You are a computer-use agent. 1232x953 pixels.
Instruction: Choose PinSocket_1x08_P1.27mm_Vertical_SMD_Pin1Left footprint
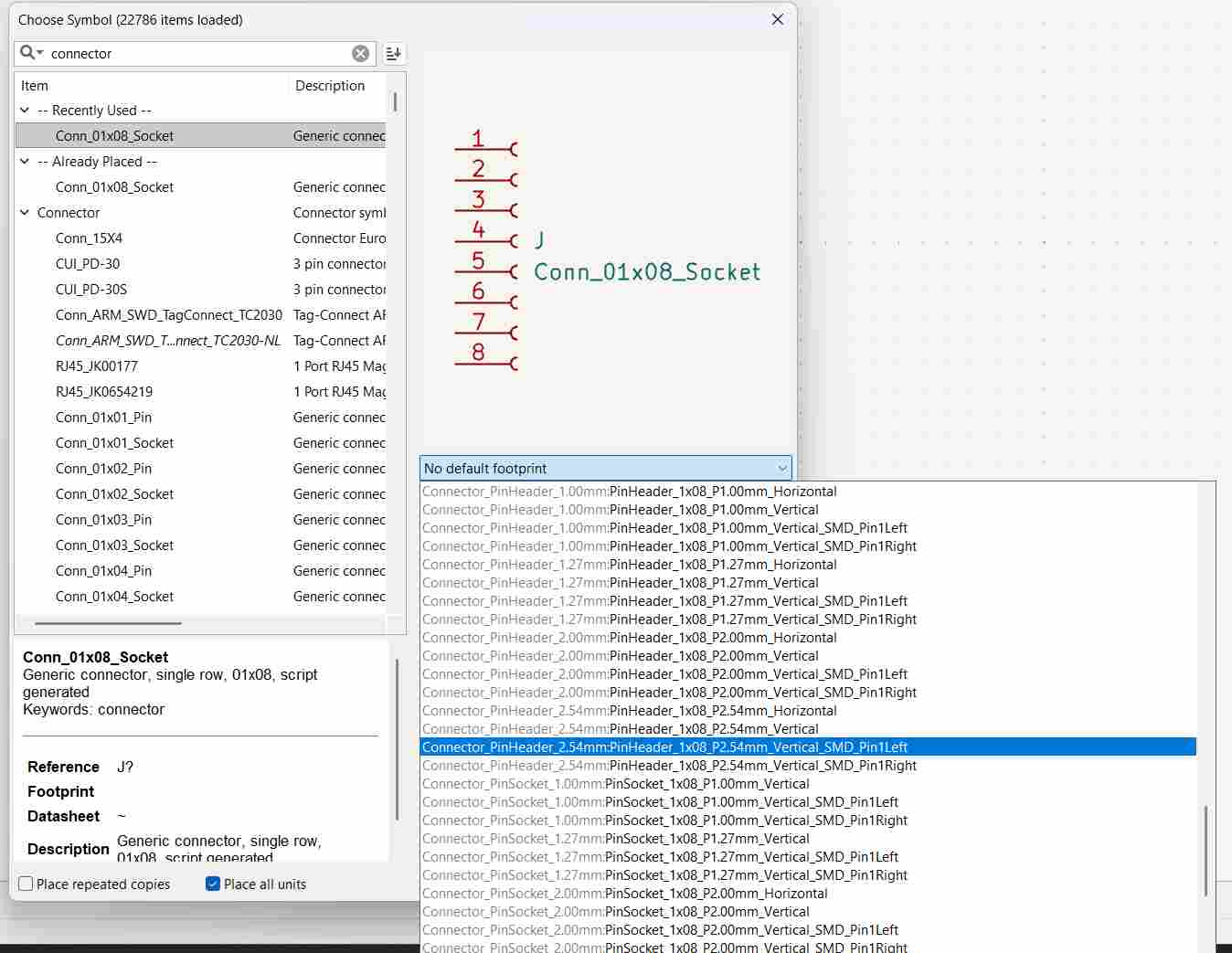pos(808,857)
